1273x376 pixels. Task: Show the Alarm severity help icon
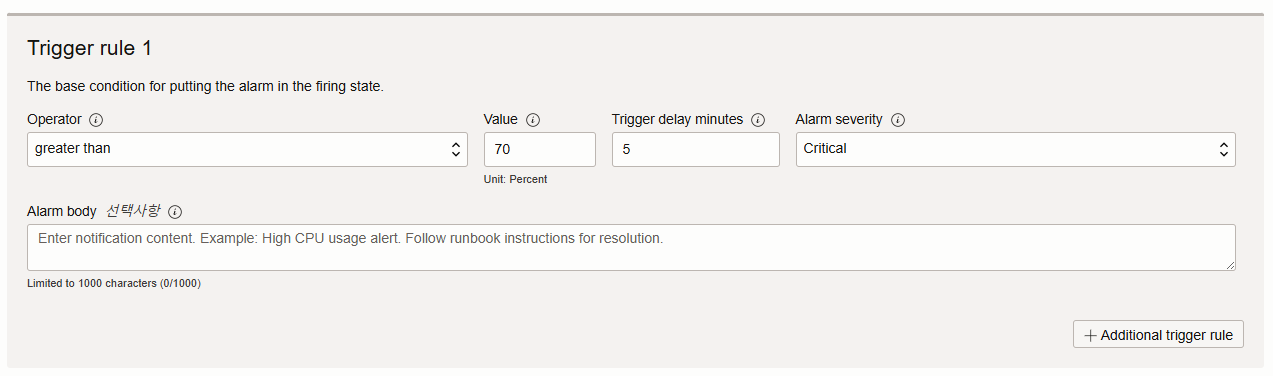(x=898, y=120)
